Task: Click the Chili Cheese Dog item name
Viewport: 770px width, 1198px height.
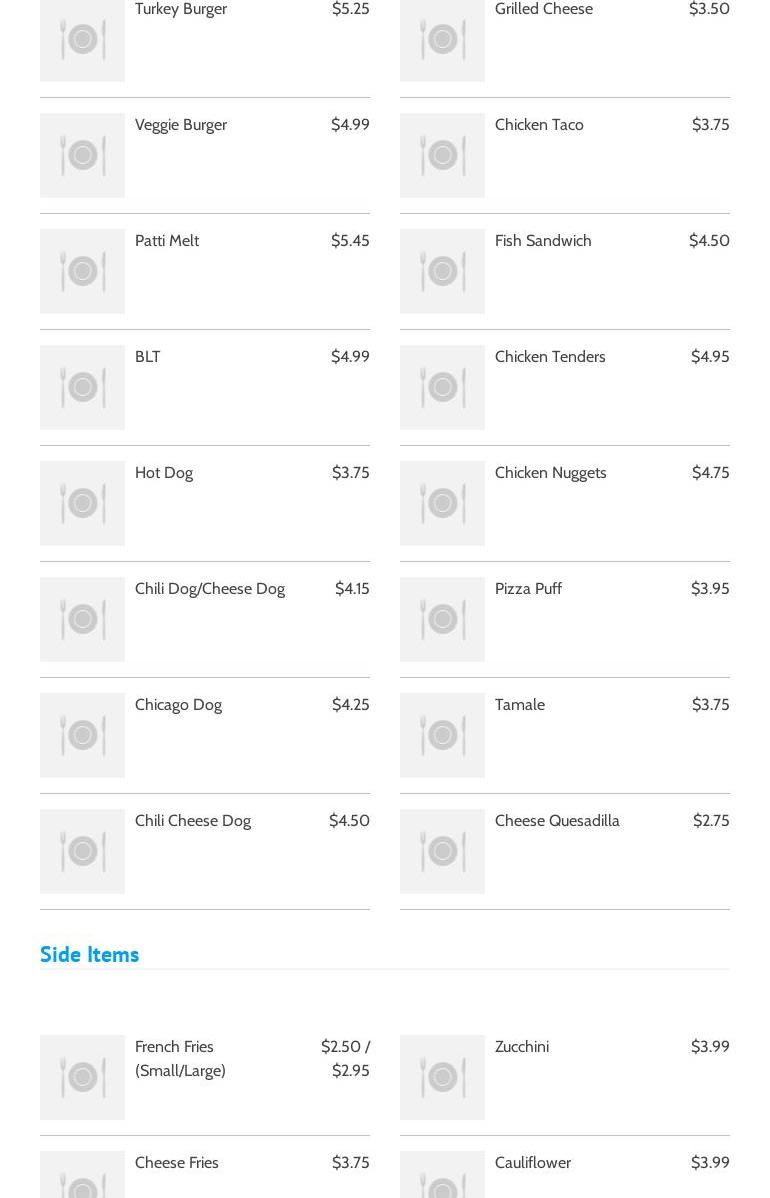Action: (x=193, y=821)
